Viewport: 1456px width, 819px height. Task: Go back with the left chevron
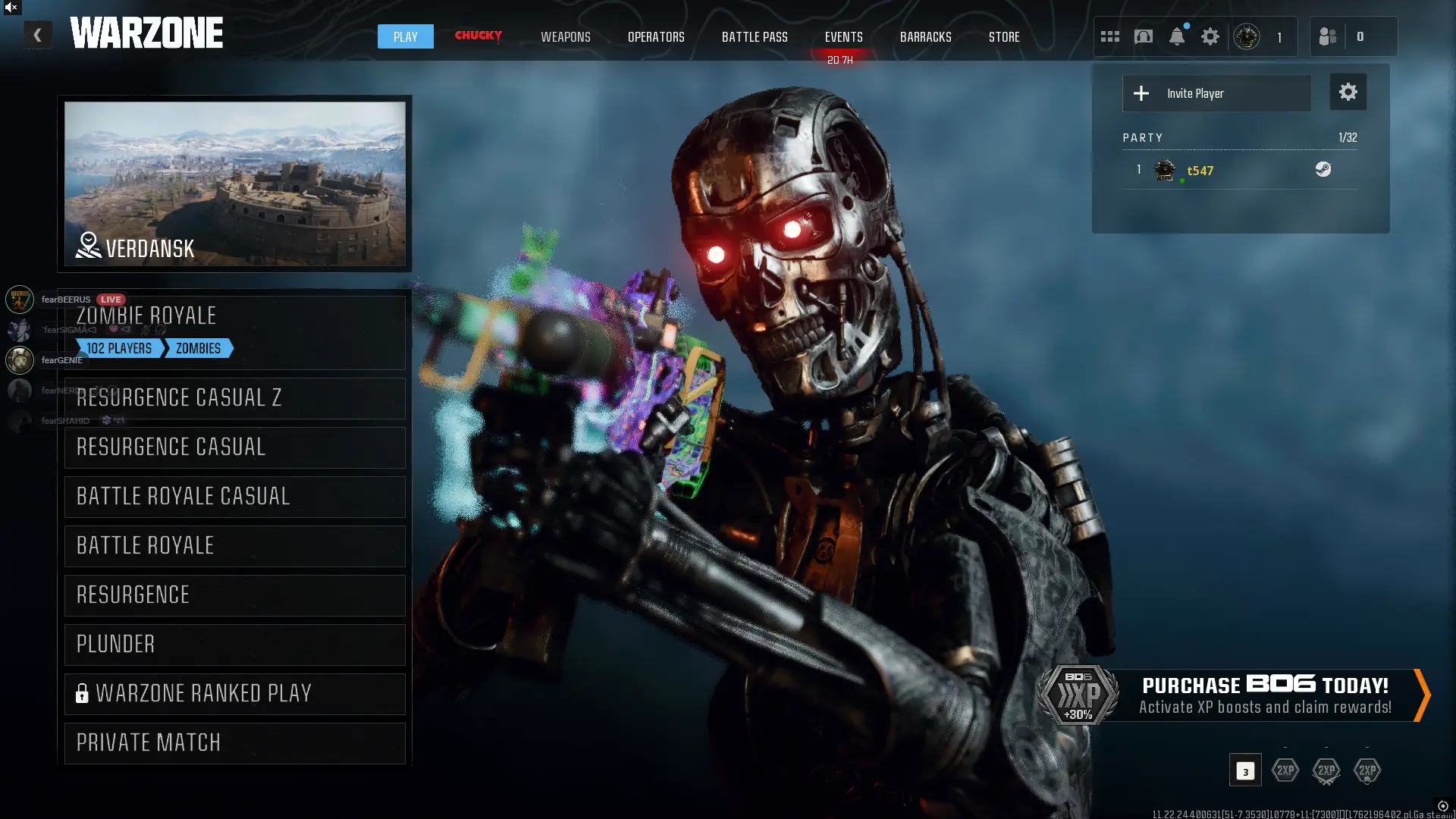(37, 35)
